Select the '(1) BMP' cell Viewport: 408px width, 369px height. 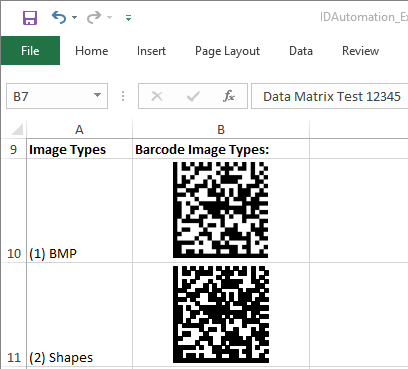pyautogui.click(x=79, y=211)
